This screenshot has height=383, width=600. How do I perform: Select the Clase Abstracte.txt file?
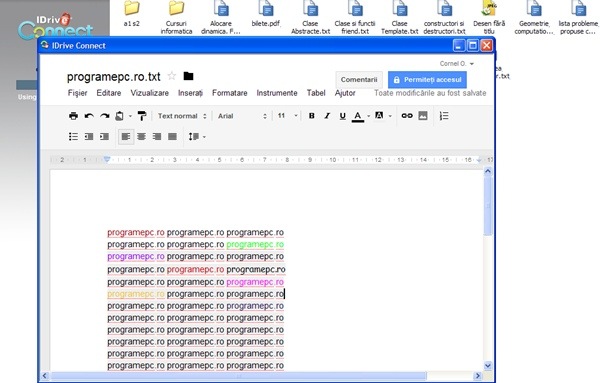point(310,17)
